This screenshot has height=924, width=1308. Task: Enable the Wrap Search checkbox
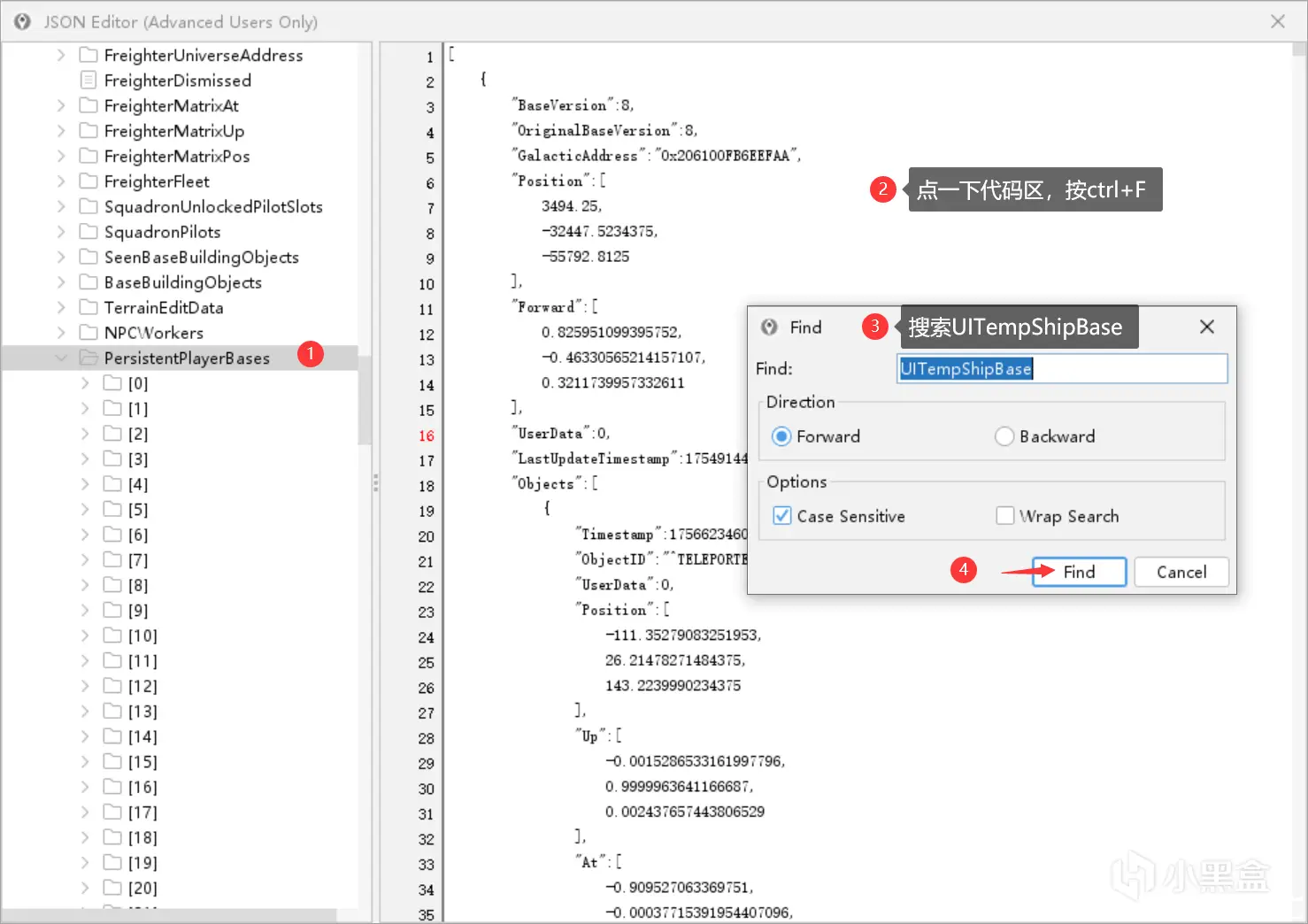tap(1005, 516)
